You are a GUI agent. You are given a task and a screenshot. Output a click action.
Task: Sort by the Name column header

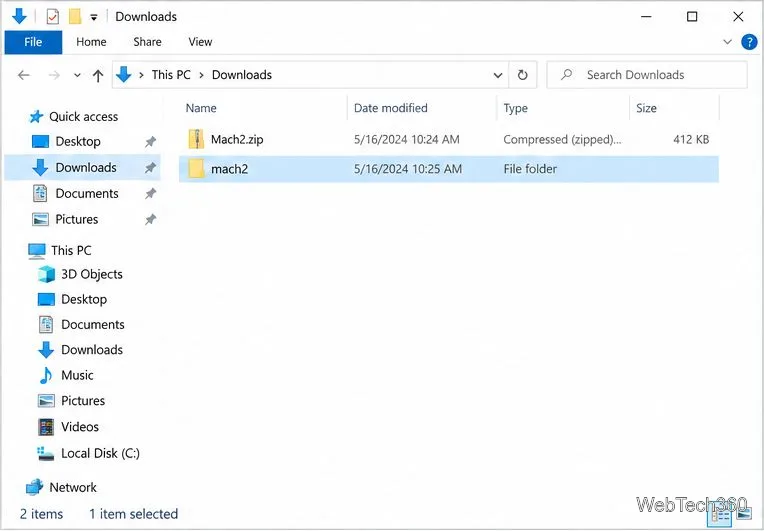point(201,108)
